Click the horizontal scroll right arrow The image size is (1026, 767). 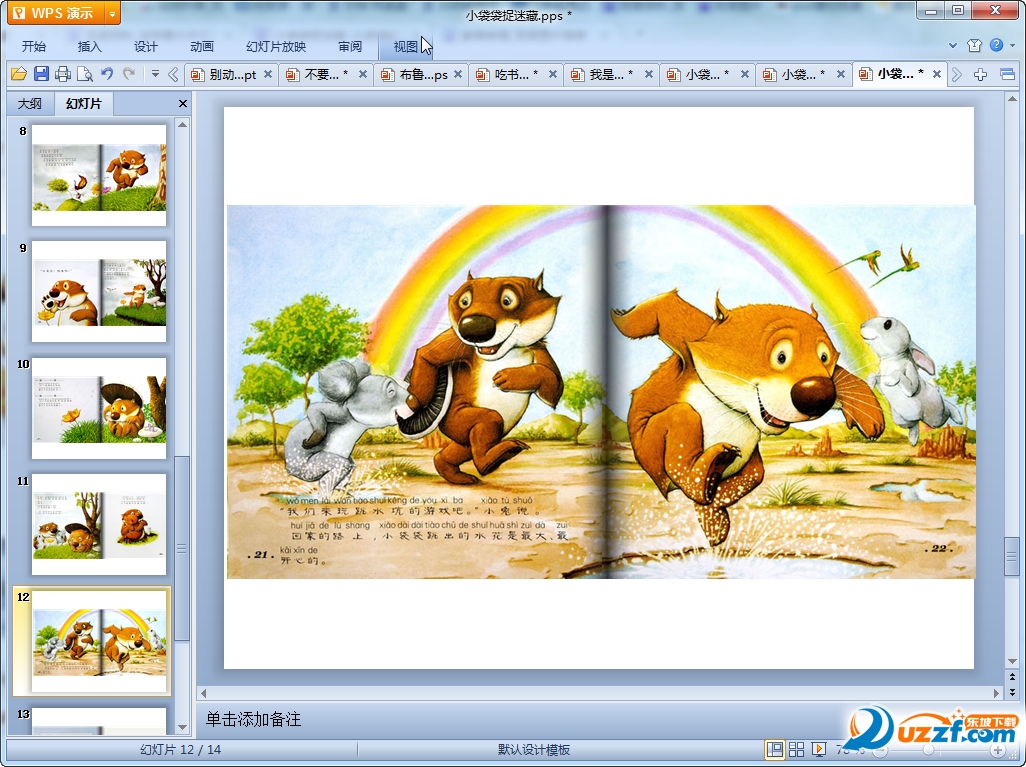pos(997,693)
